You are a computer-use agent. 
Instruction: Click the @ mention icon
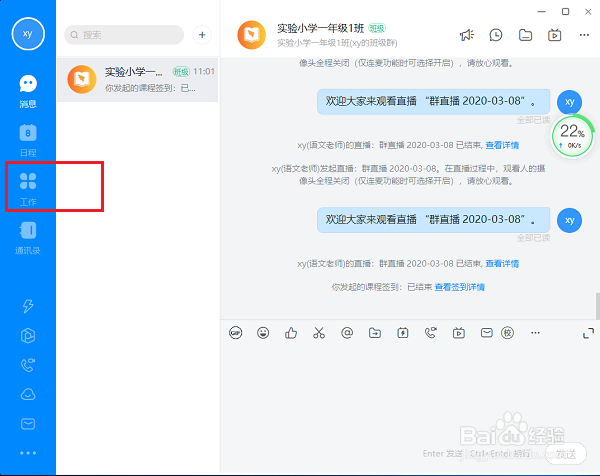pos(347,333)
